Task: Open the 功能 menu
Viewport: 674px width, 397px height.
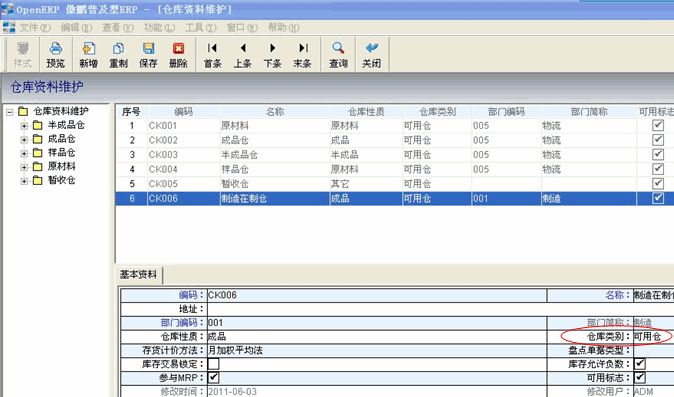Action: click(x=159, y=28)
